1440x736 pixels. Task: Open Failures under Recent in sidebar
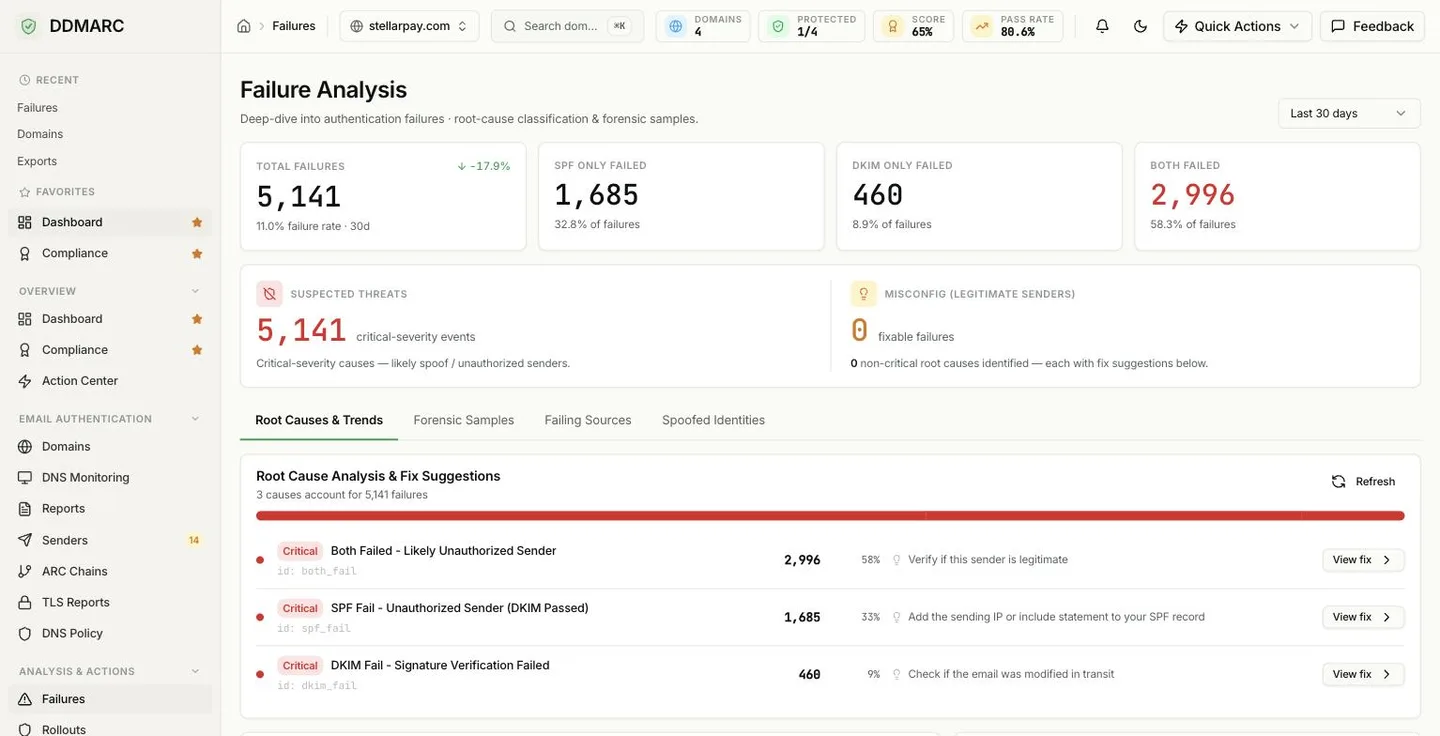coord(37,108)
